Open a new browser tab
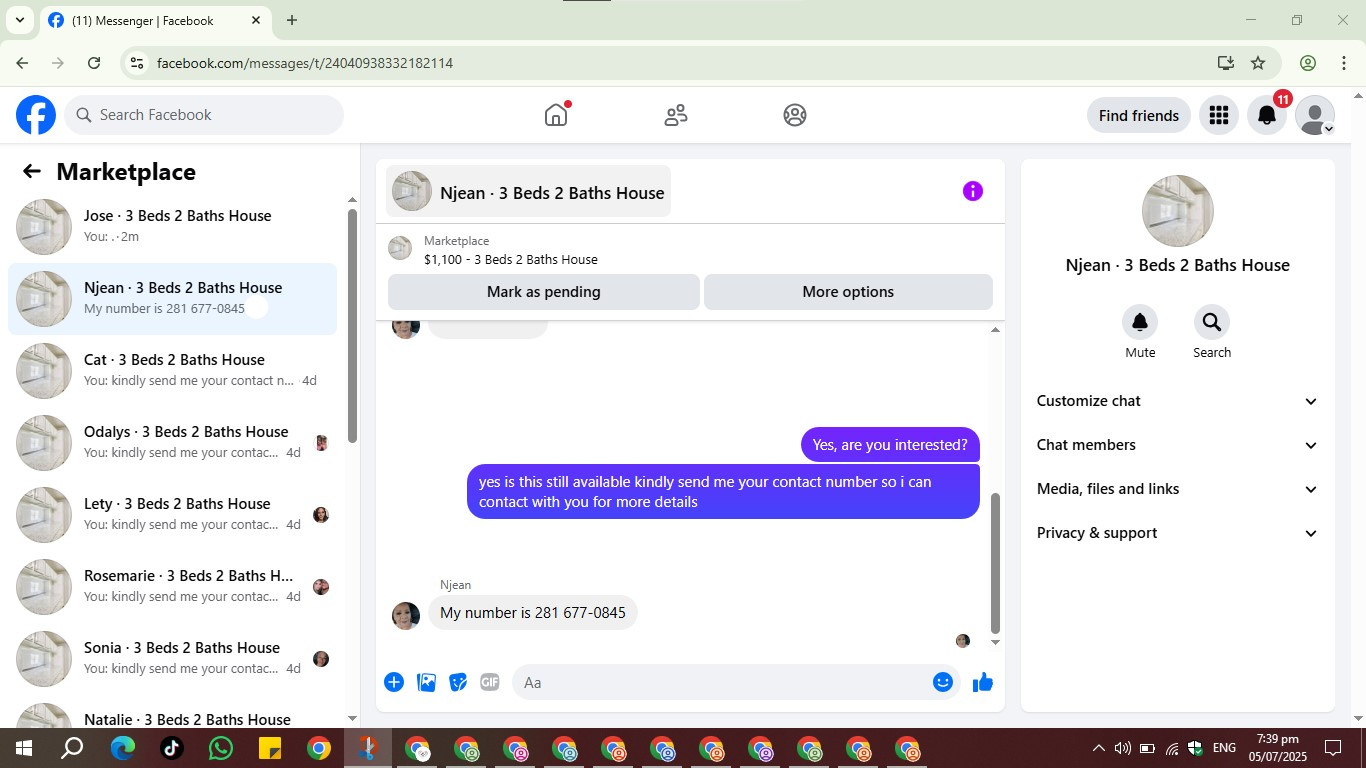Viewport: 1366px width, 768px height. 292,20
